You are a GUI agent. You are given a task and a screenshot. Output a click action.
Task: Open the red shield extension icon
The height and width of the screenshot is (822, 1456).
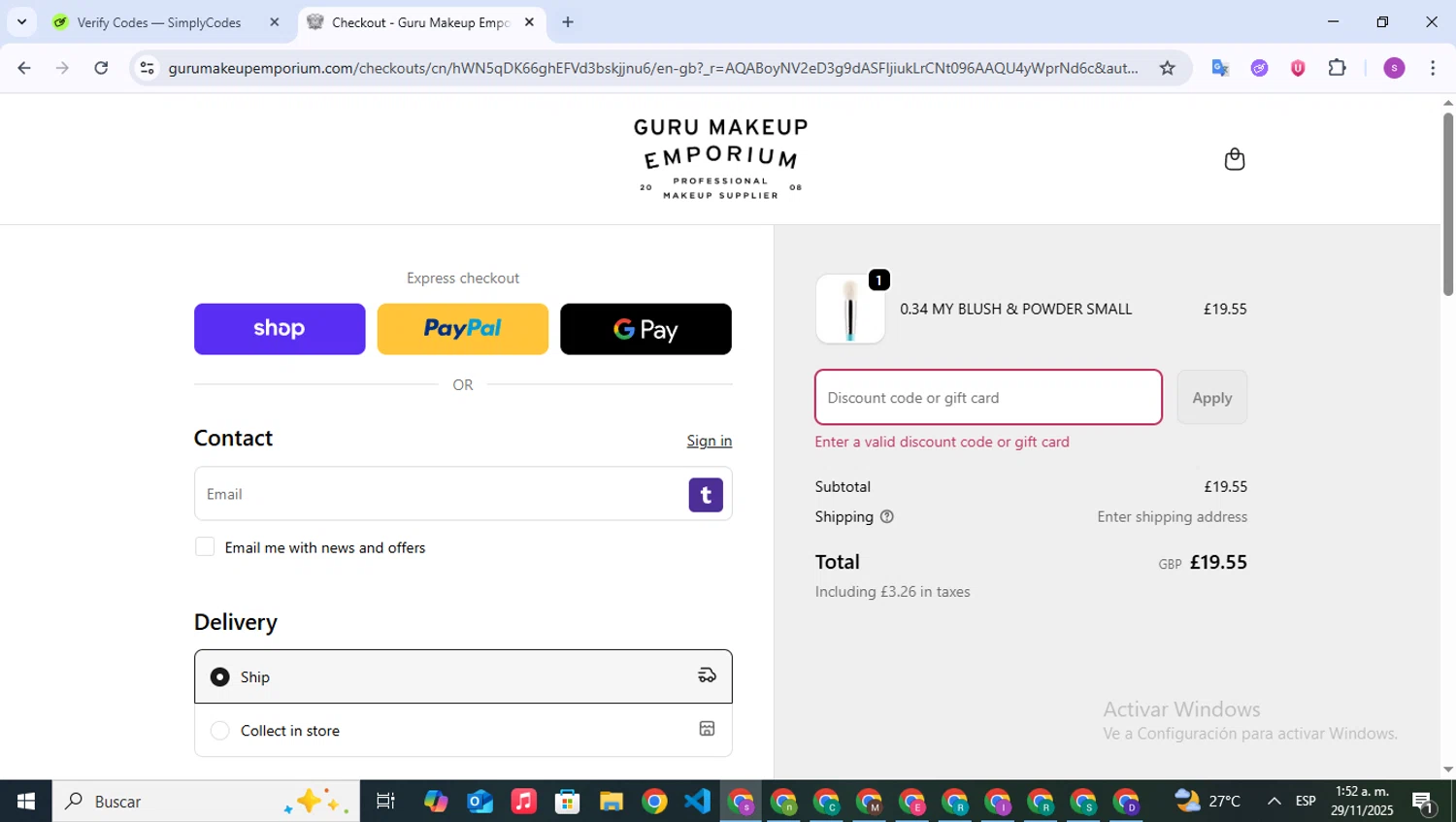click(x=1298, y=68)
